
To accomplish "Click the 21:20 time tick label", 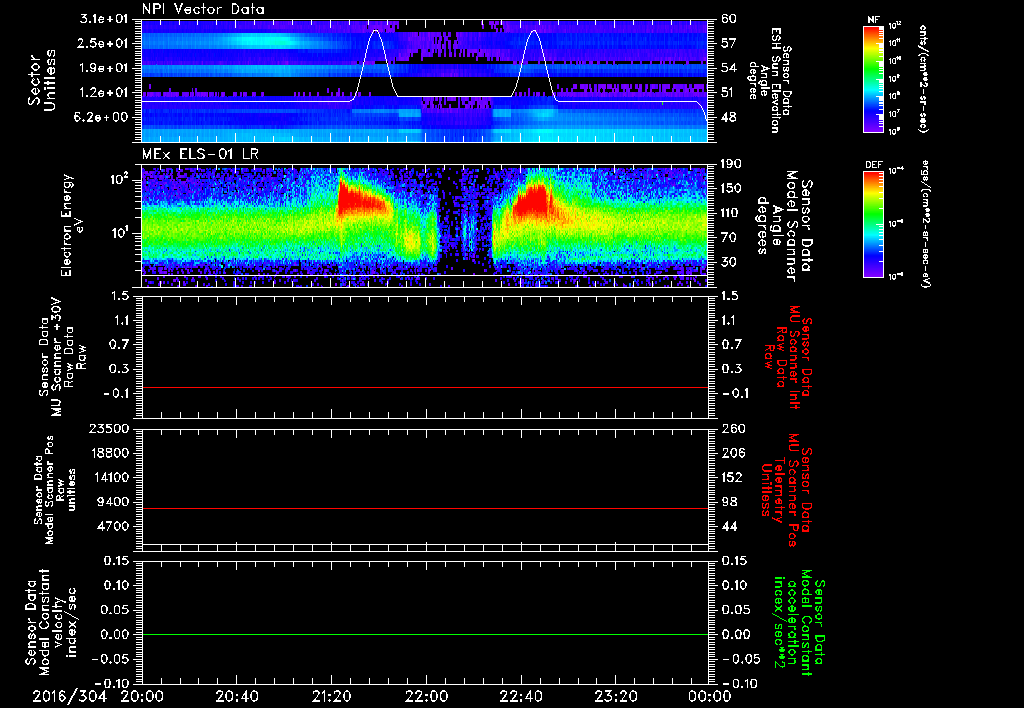I will click(331, 696).
